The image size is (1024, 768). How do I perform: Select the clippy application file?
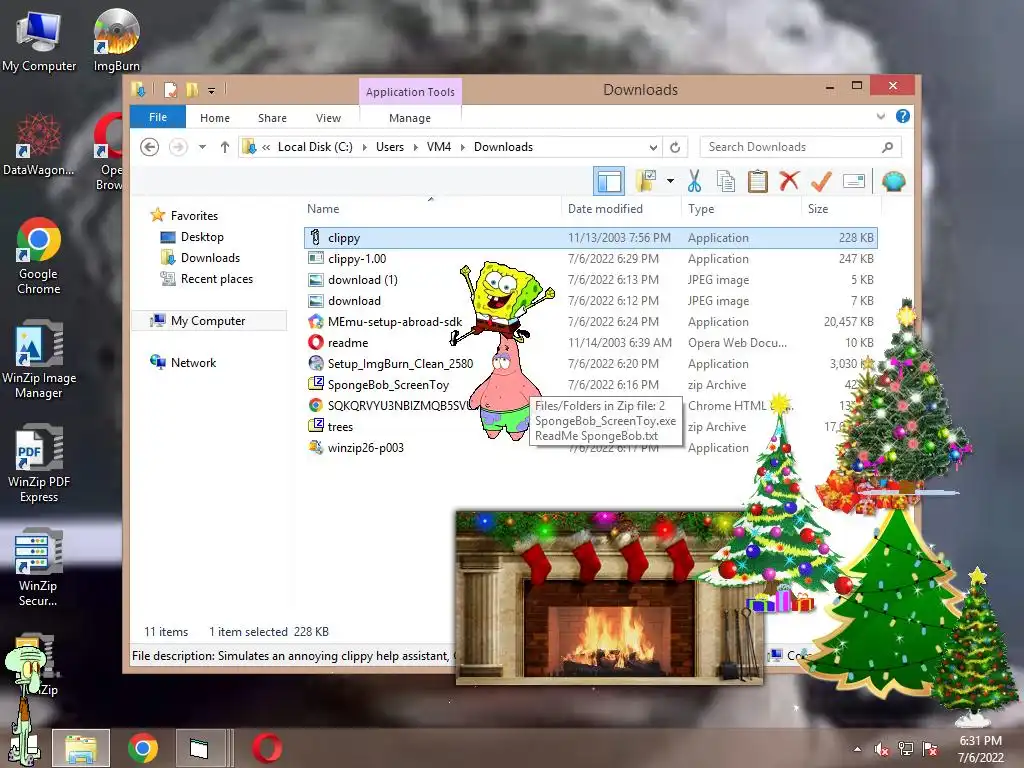pyautogui.click(x=590, y=238)
